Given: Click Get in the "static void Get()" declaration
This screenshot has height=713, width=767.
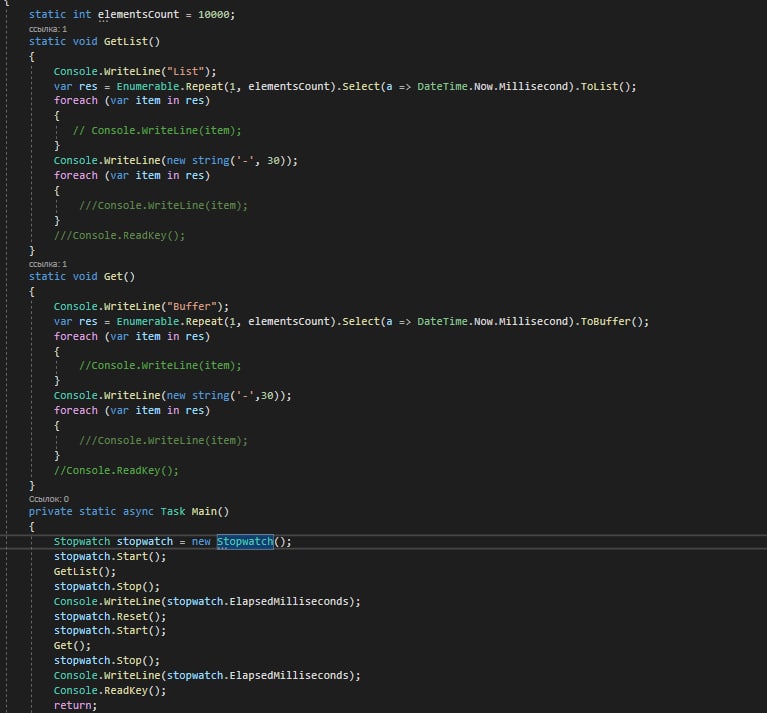Looking at the screenshot, I should pos(113,277).
